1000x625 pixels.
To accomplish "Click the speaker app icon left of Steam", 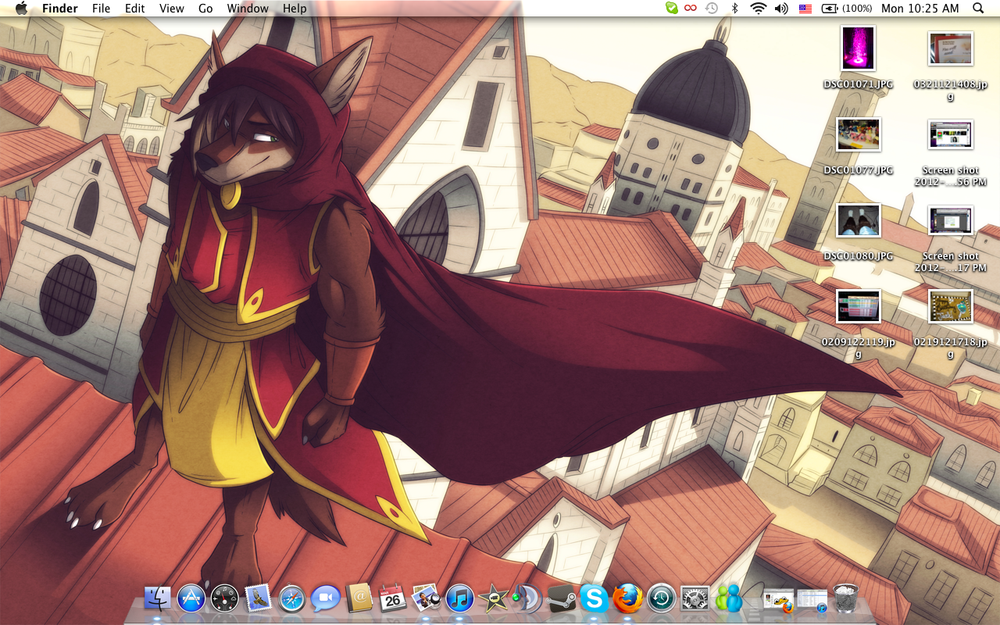I will point(527,598).
